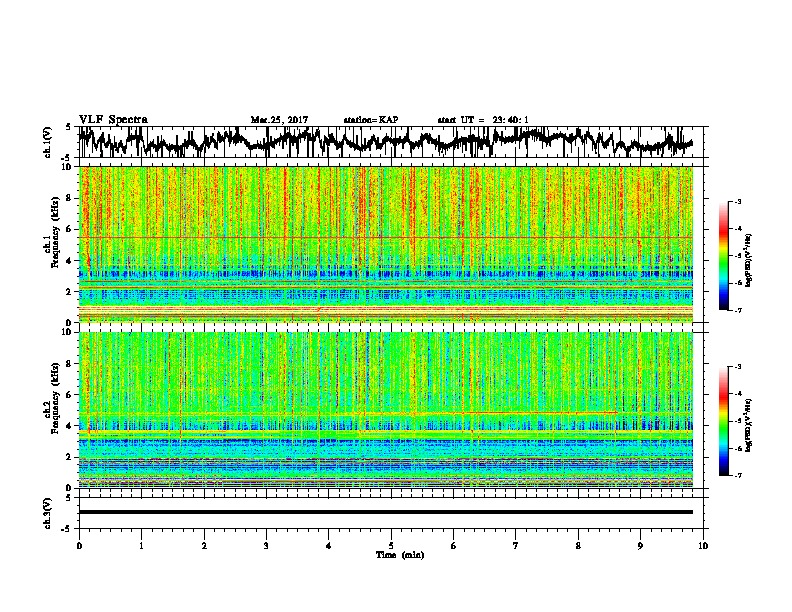Click the ch.1 frequency tick label "2"
The width and height of the screenshot is (792, 612).
tap(71, 291)
